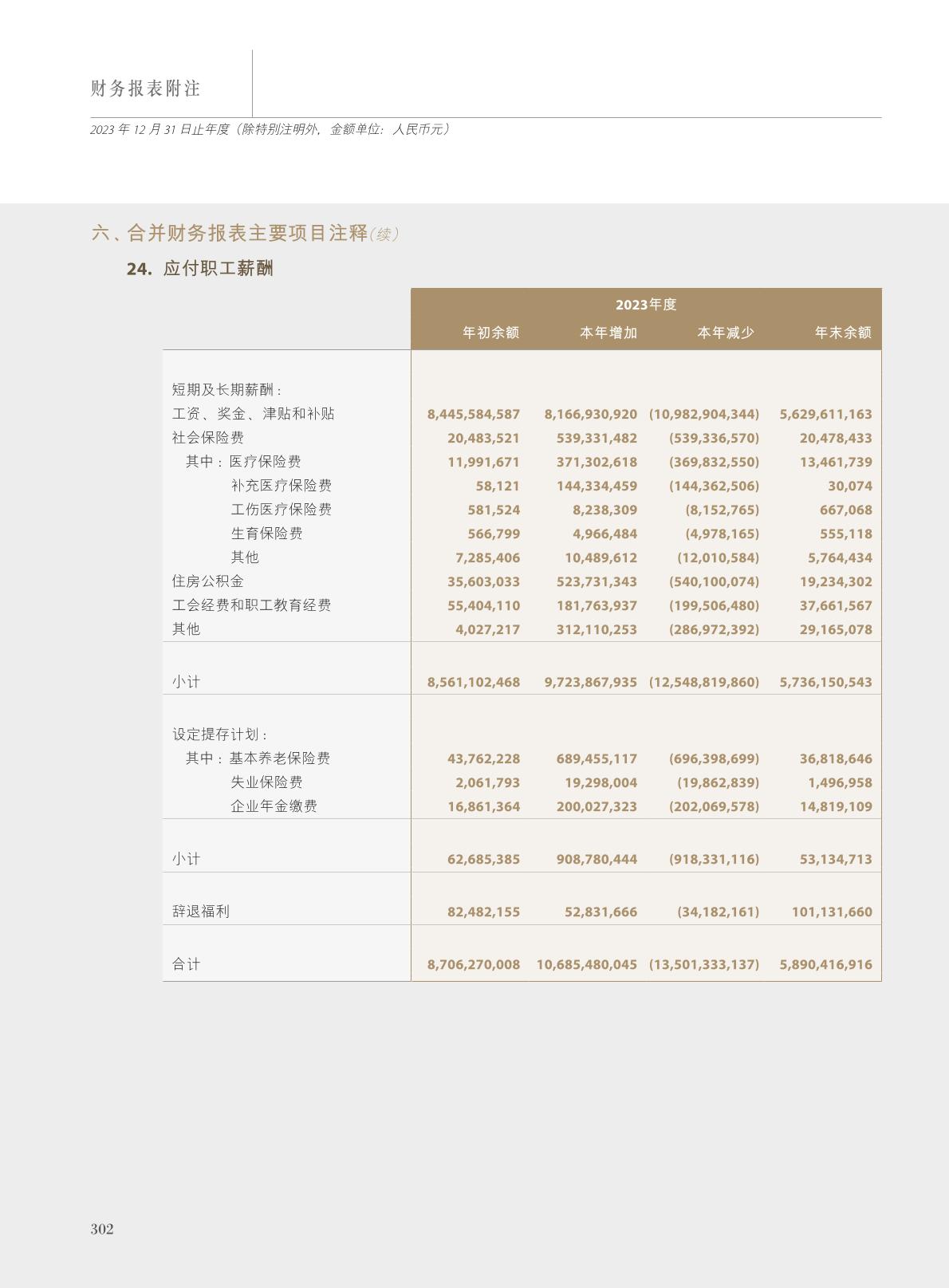Click the 2023年度 table header
Viewport: 949px width, 1288px height.
[x=645, y=305]
